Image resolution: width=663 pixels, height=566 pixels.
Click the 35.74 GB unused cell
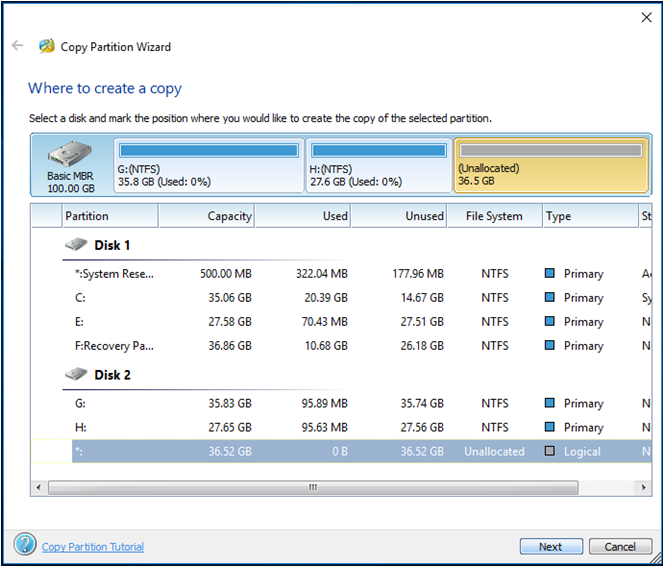pyautogui.click(x=422, y=403)
